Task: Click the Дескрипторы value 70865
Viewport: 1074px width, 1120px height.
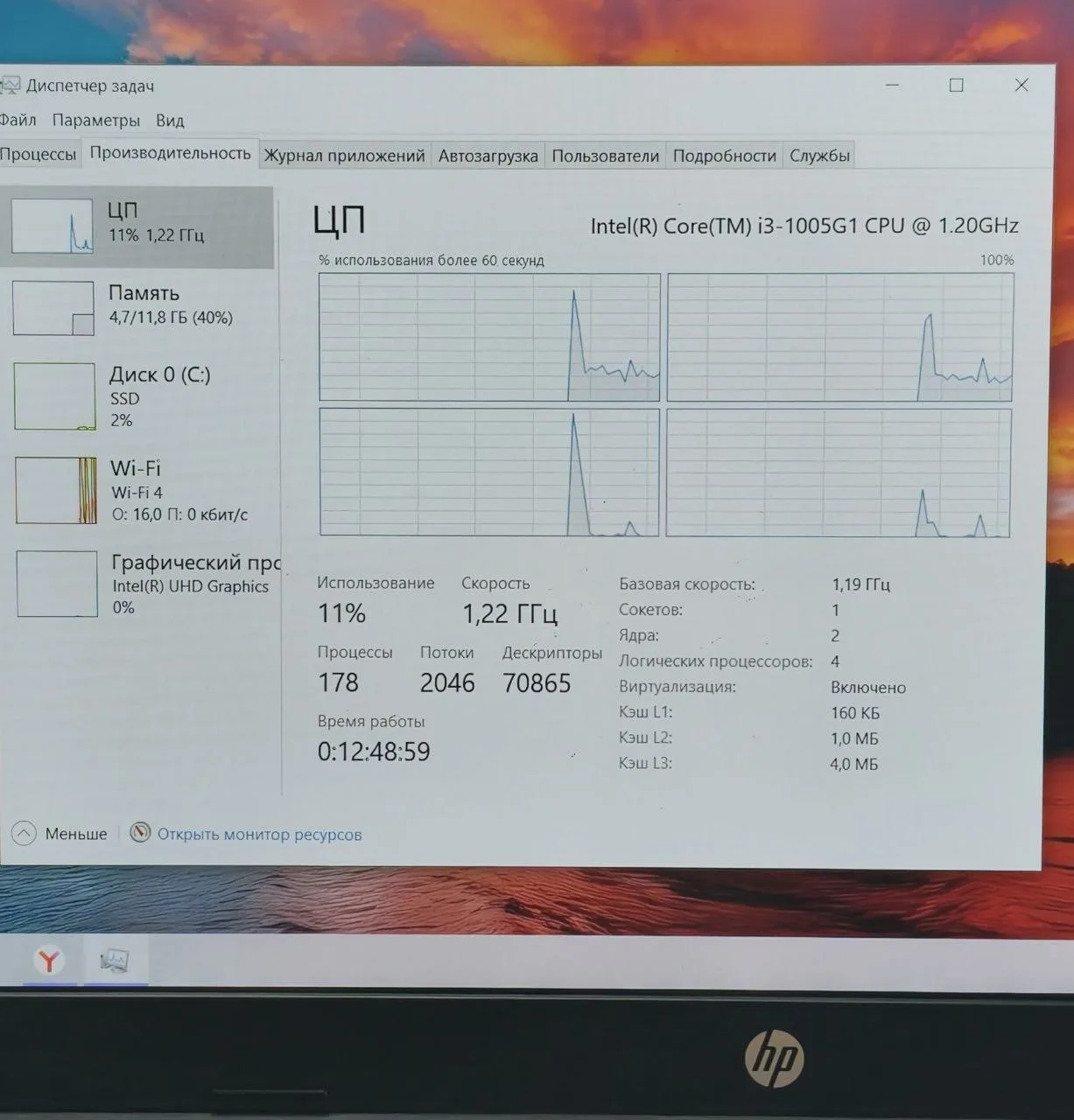Action: (537, 682)
